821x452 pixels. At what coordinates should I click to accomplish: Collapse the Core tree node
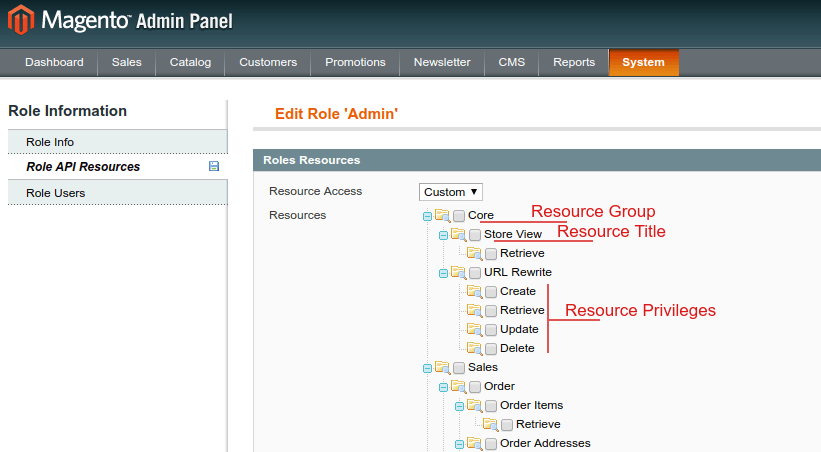[x=427, y=216]
